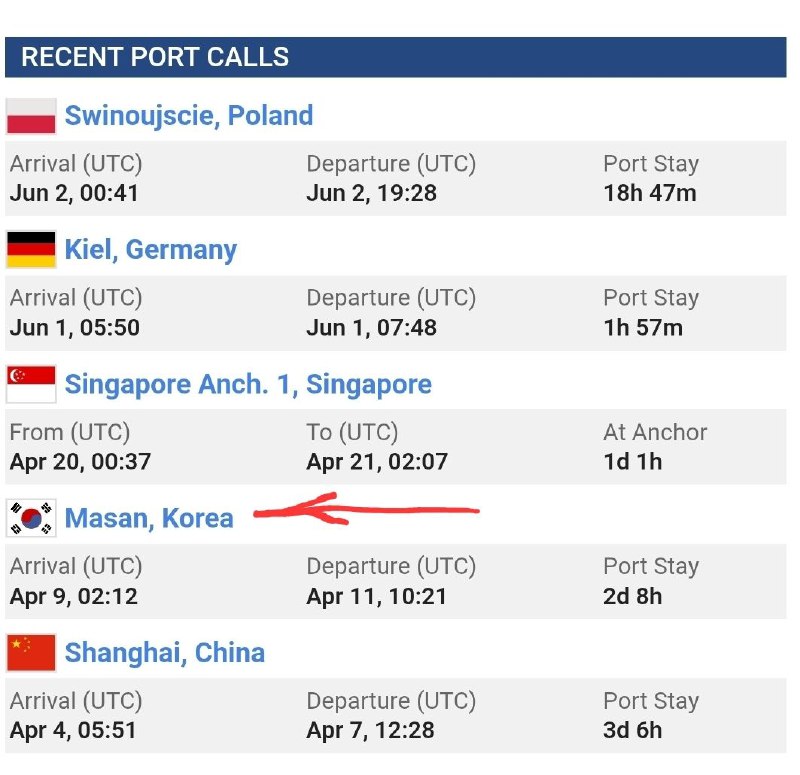Screen dimensions: 800x775
Task: Click Kiel port stay 1h 57m
Action: [643, 328]
